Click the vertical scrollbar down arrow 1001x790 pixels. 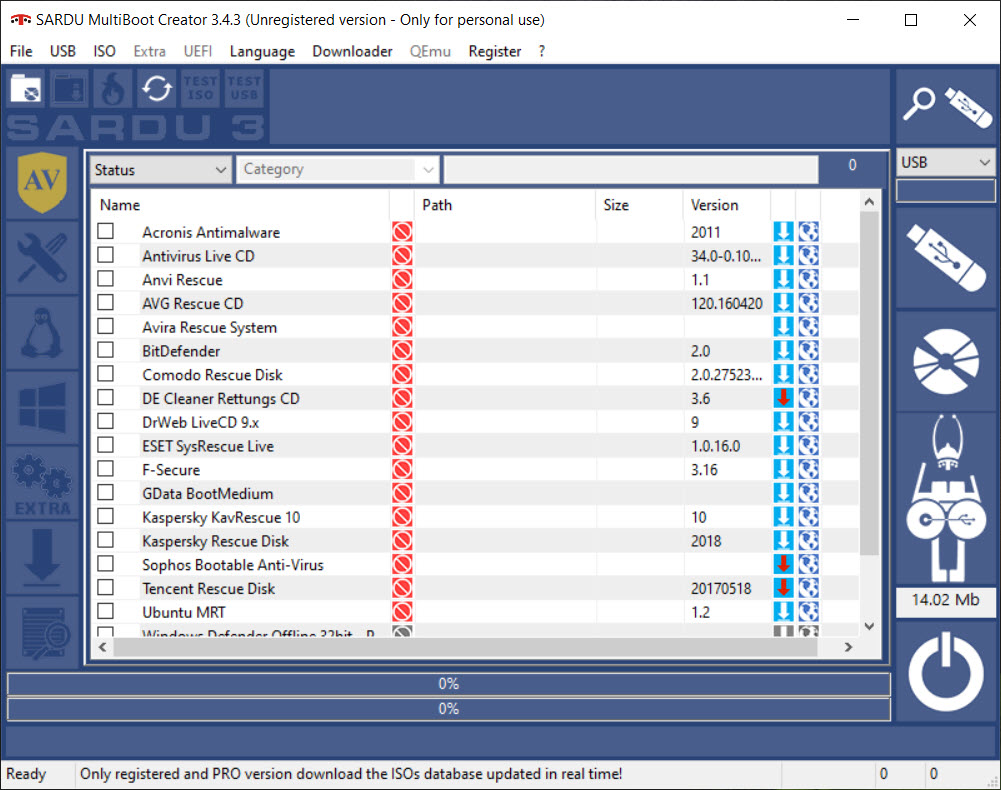(x=868, y=626)
